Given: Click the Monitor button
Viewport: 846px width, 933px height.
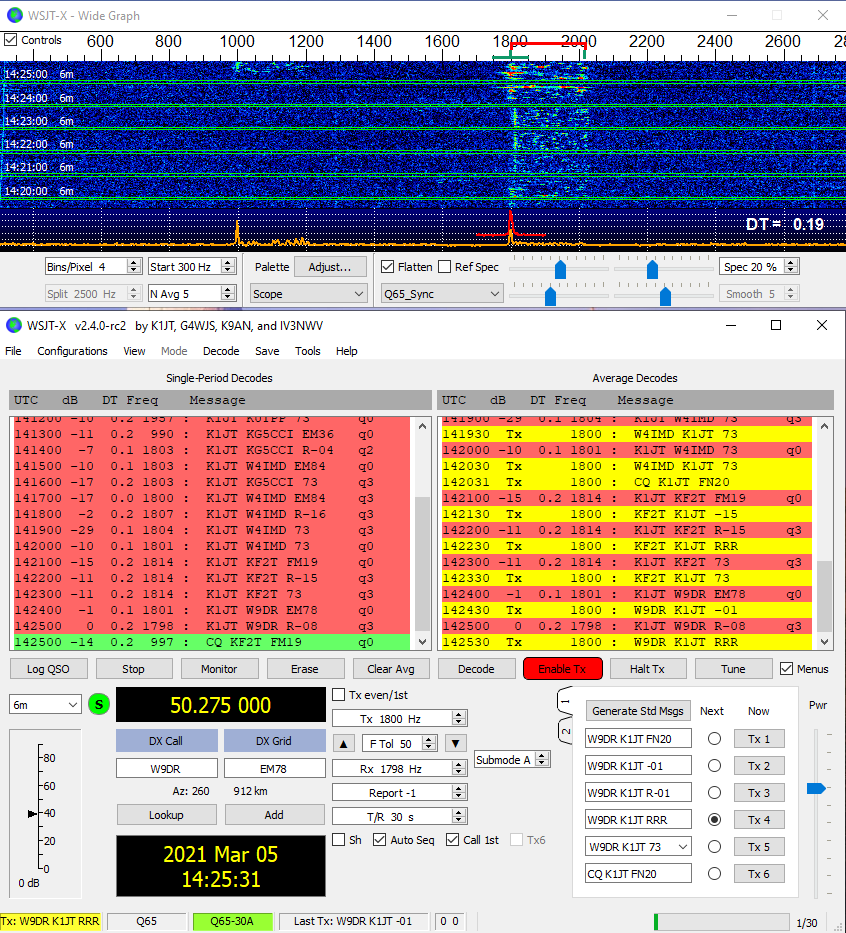Looking at the screenshot, I should coord(219,669).
